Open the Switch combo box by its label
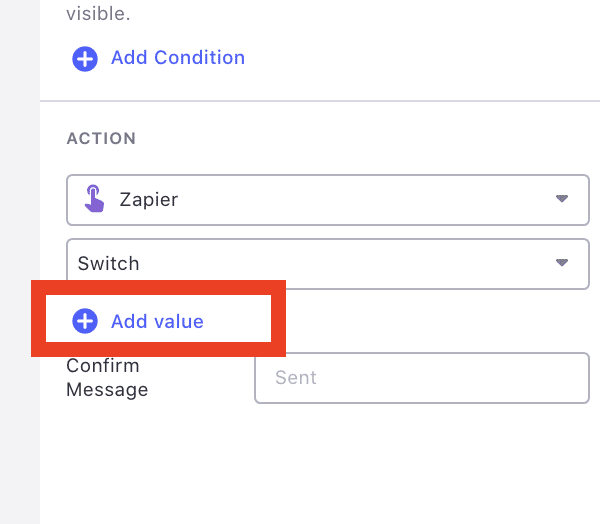 (109, 264)
